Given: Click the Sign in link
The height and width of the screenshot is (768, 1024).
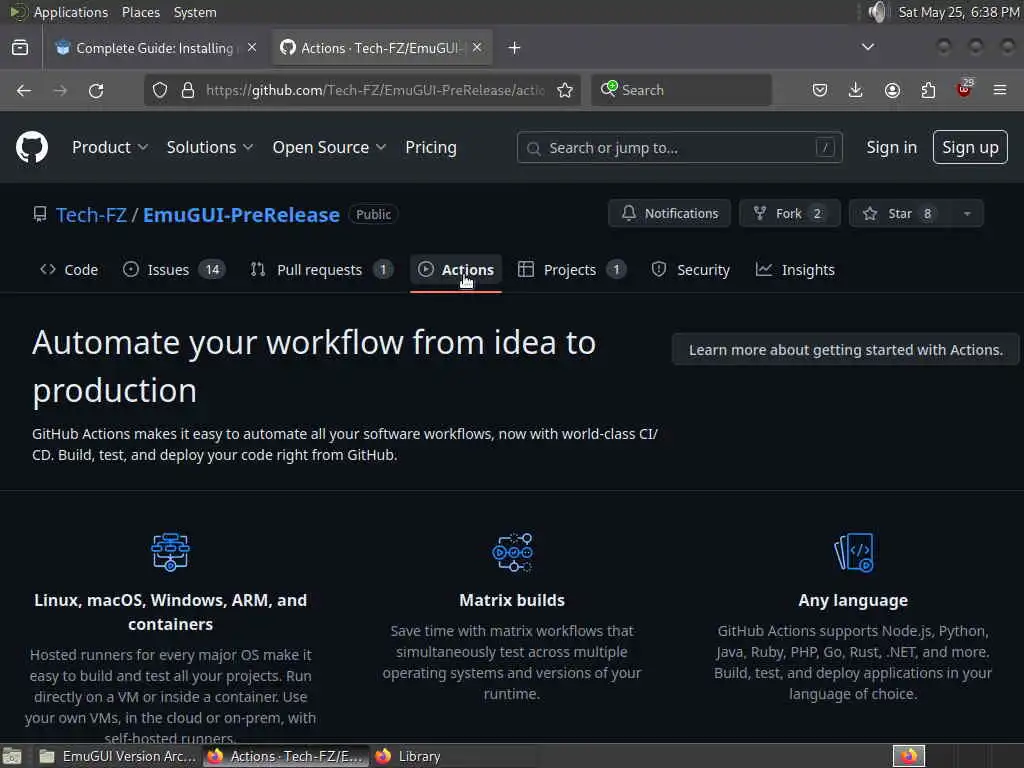Looking at the screenshot, I should (891, 148).
